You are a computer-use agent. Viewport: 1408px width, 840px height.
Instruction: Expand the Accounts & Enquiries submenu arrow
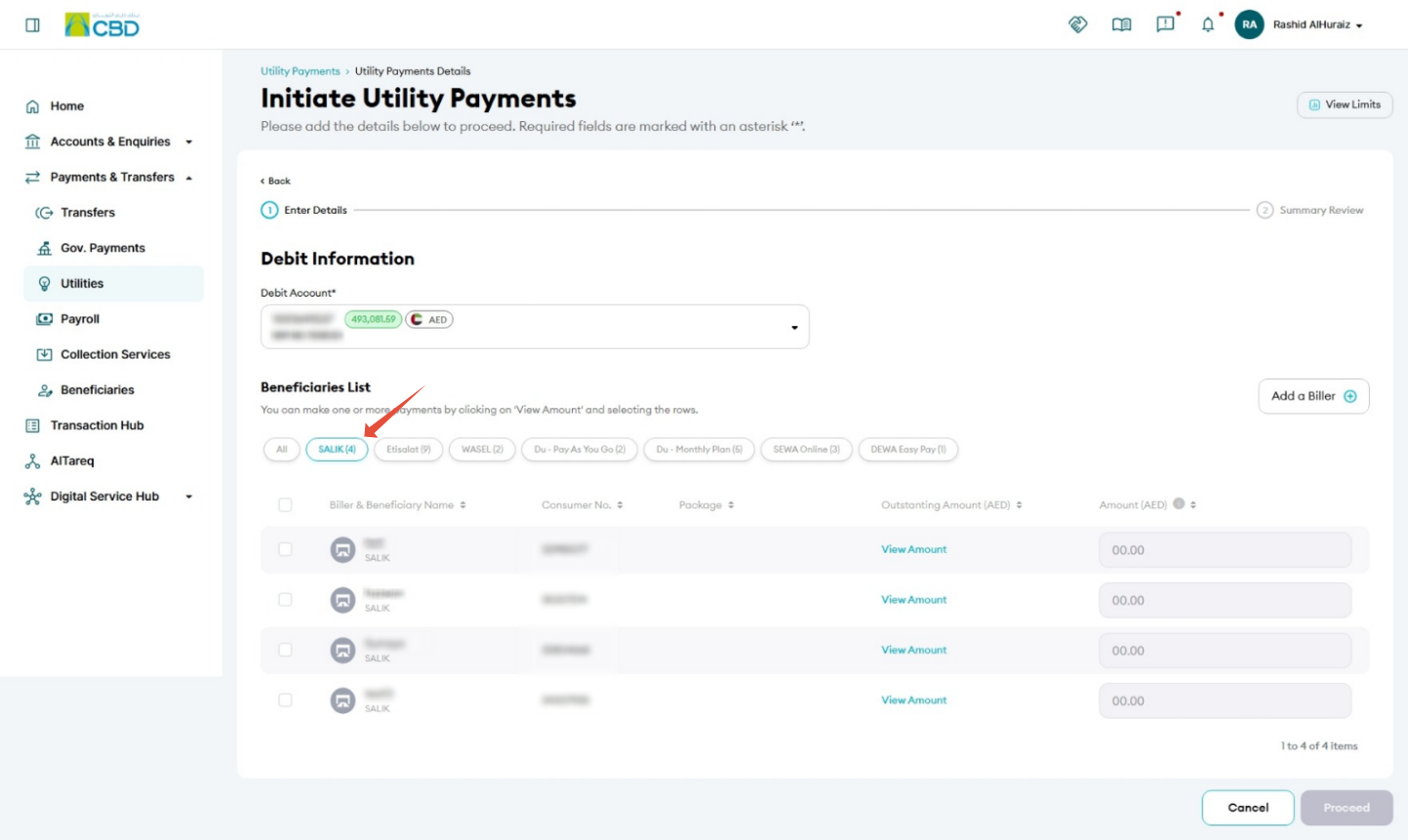(x=189, y=142)
